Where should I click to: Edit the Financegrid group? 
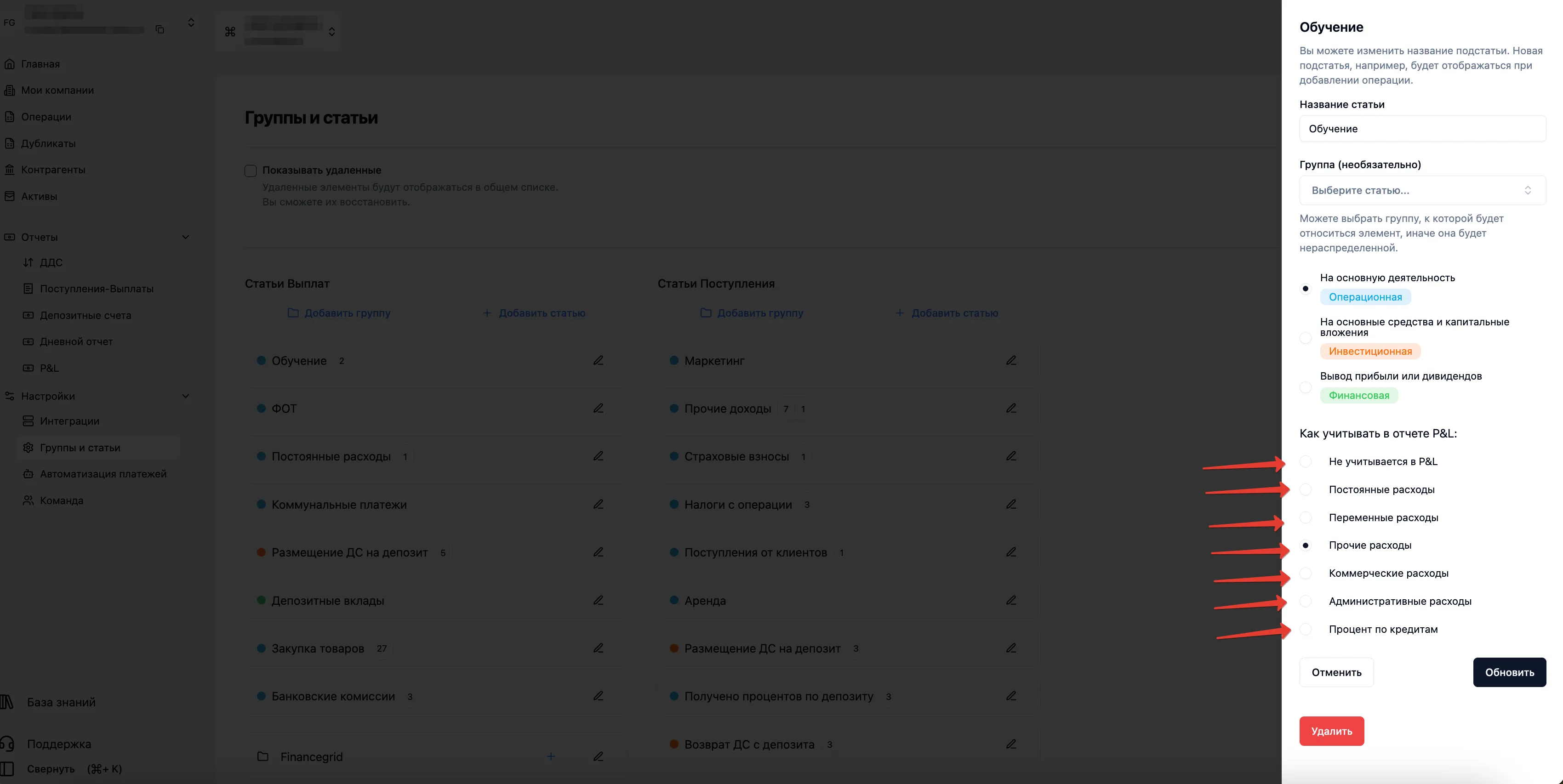[x=598, y=756]
